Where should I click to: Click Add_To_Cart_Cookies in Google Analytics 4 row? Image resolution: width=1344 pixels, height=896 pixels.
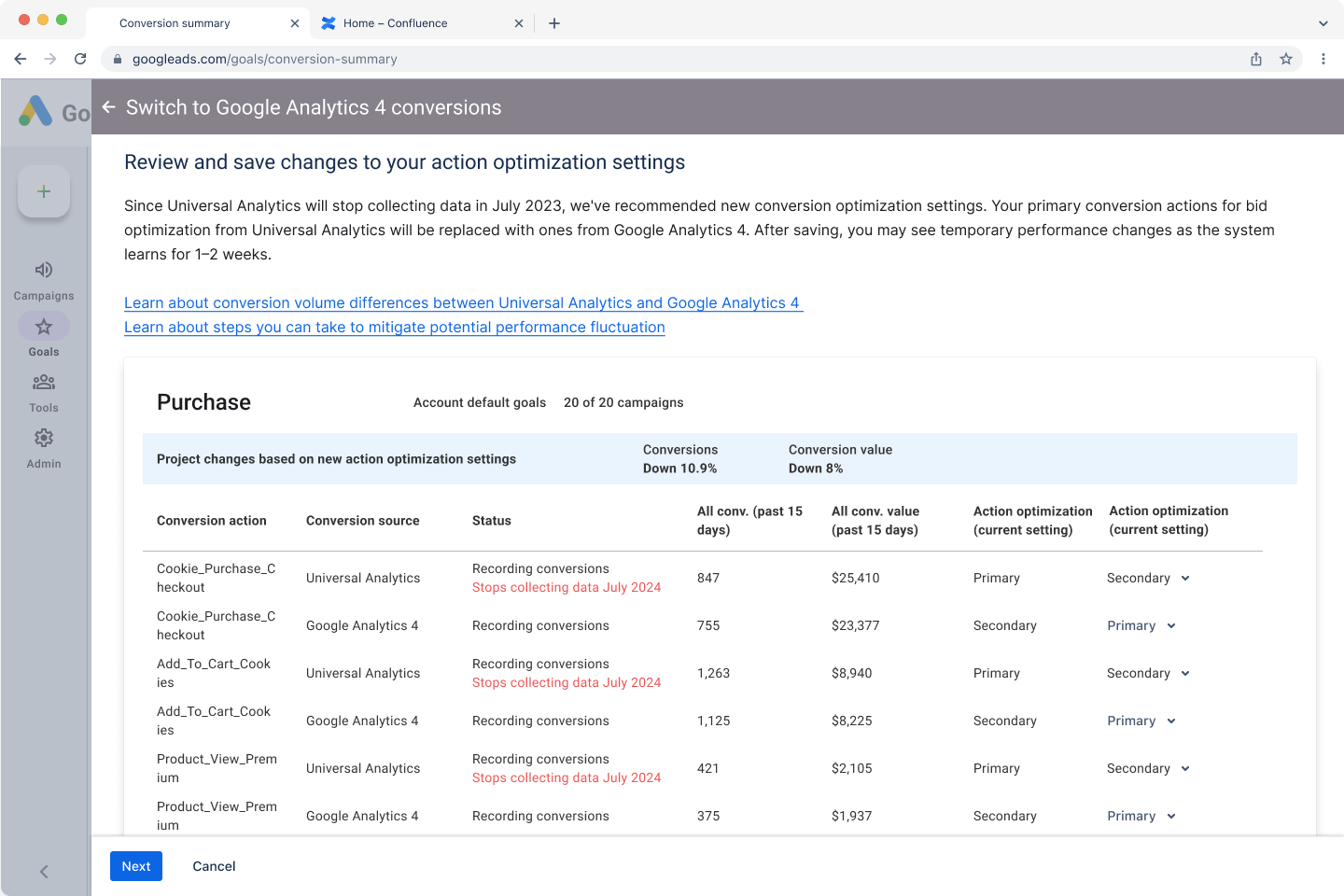pyautogui.click(x=214, y=721)
